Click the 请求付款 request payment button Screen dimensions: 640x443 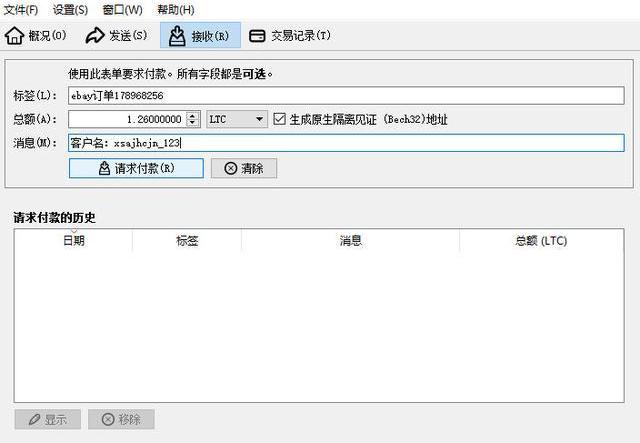click(x=136, y=168)
